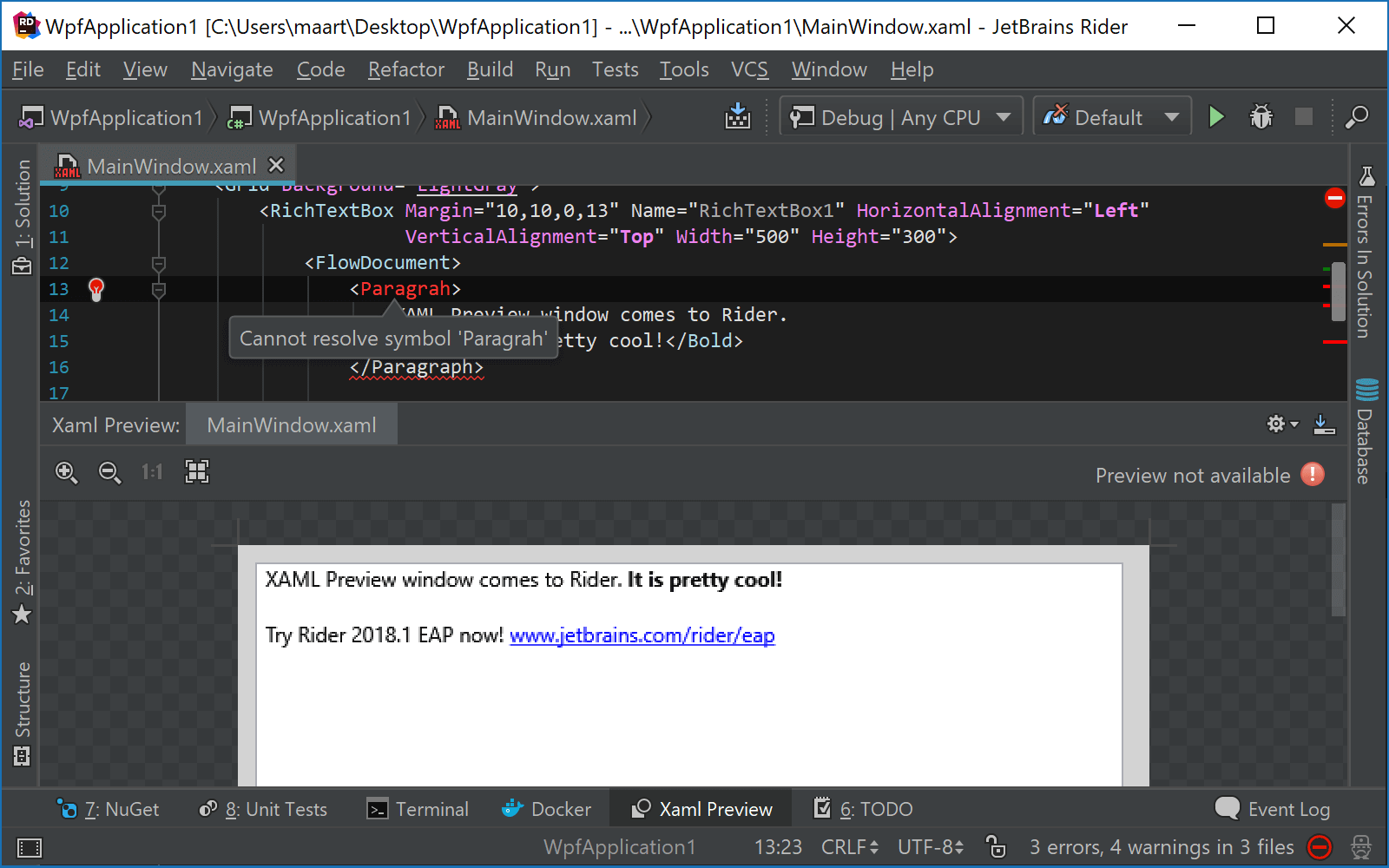1389x868 pixels.
Task: Collapse FlowDocument fold marker on line 12
Action: tap(159, 264)
